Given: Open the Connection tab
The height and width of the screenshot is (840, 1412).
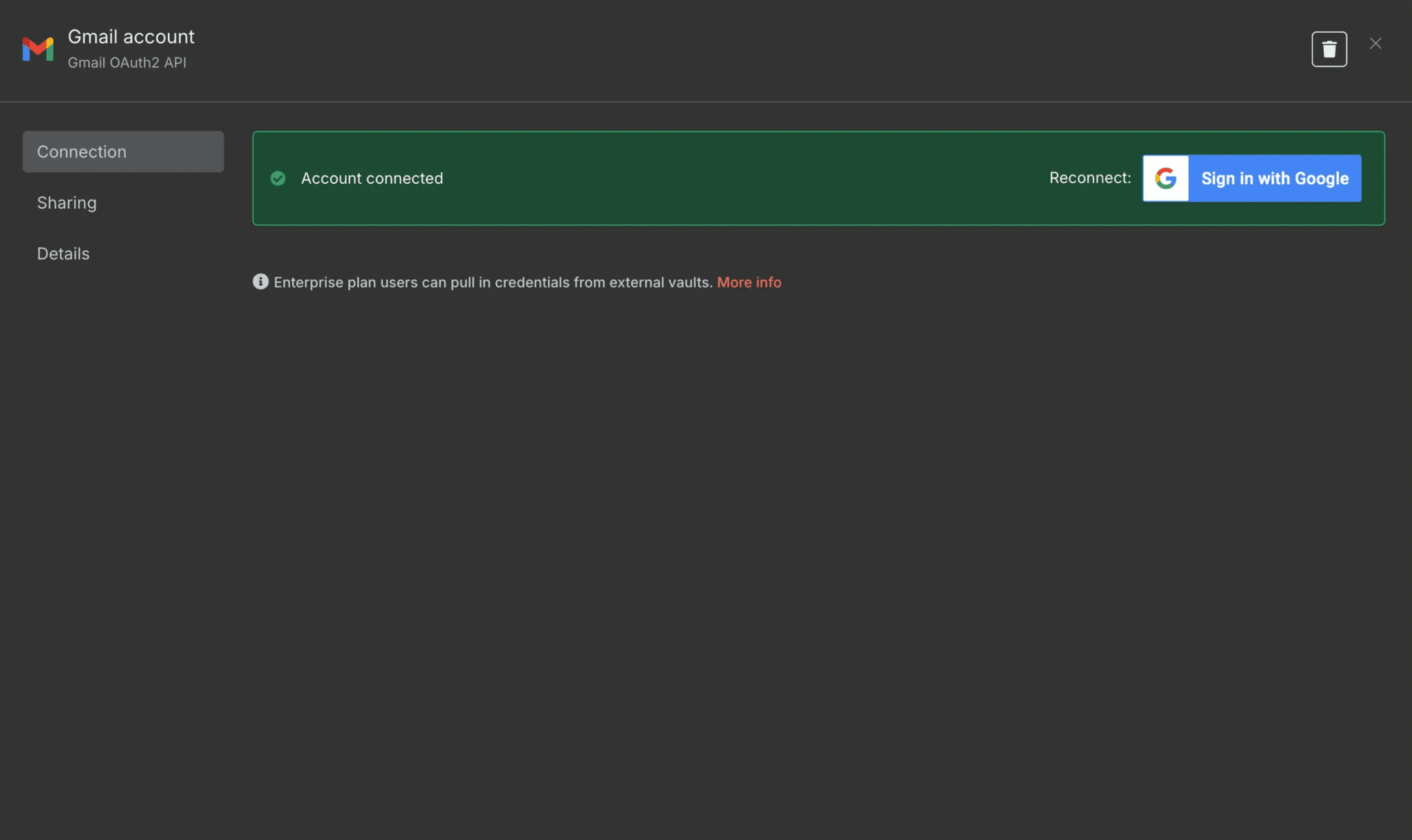Looking at the screenshot, I should point(124,152).
